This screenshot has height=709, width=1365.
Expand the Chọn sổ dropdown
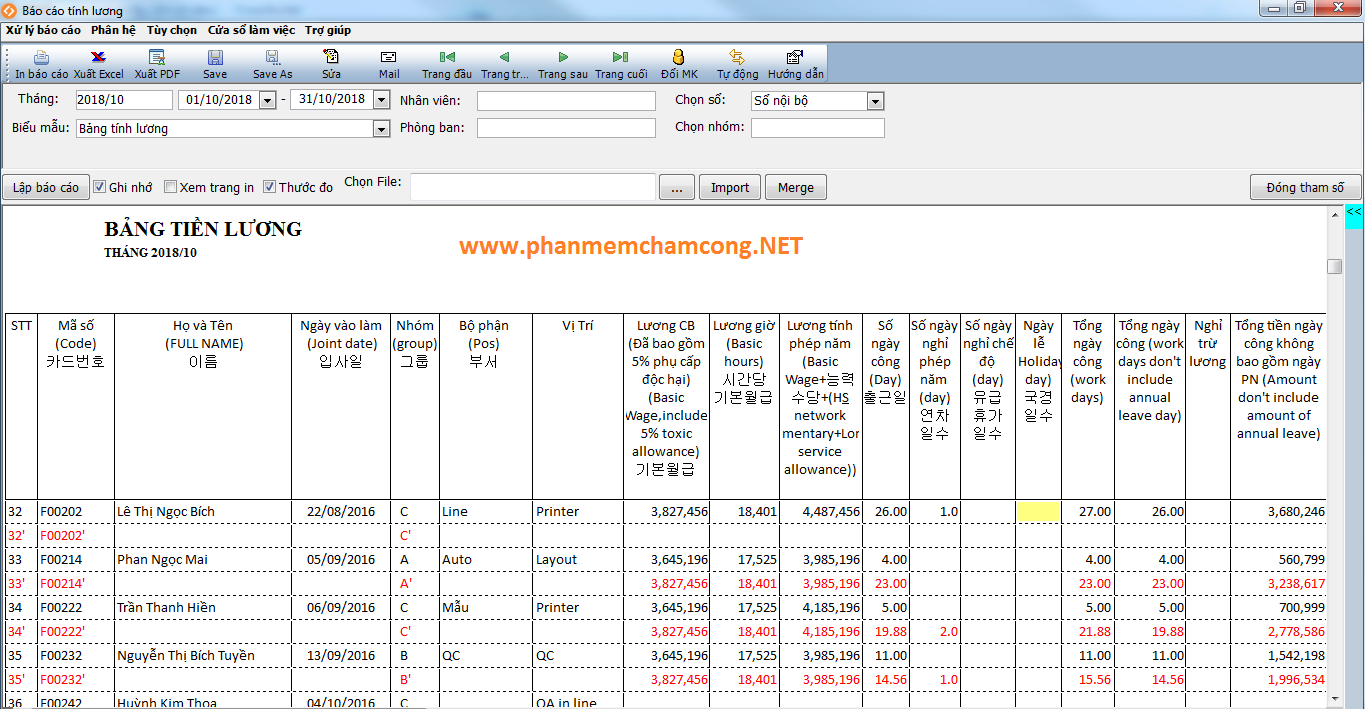tap(876, 101)
